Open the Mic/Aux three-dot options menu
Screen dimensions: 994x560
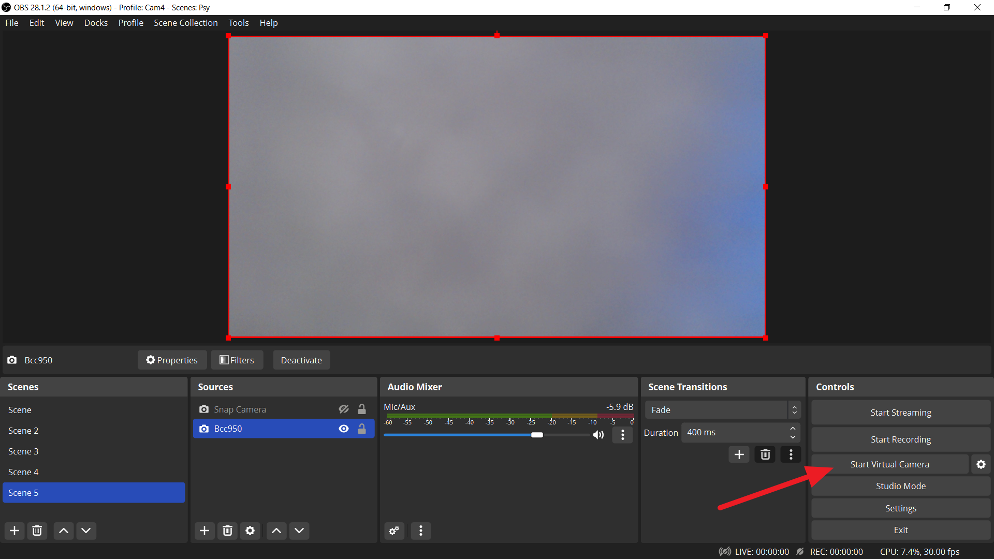(622, 435)
